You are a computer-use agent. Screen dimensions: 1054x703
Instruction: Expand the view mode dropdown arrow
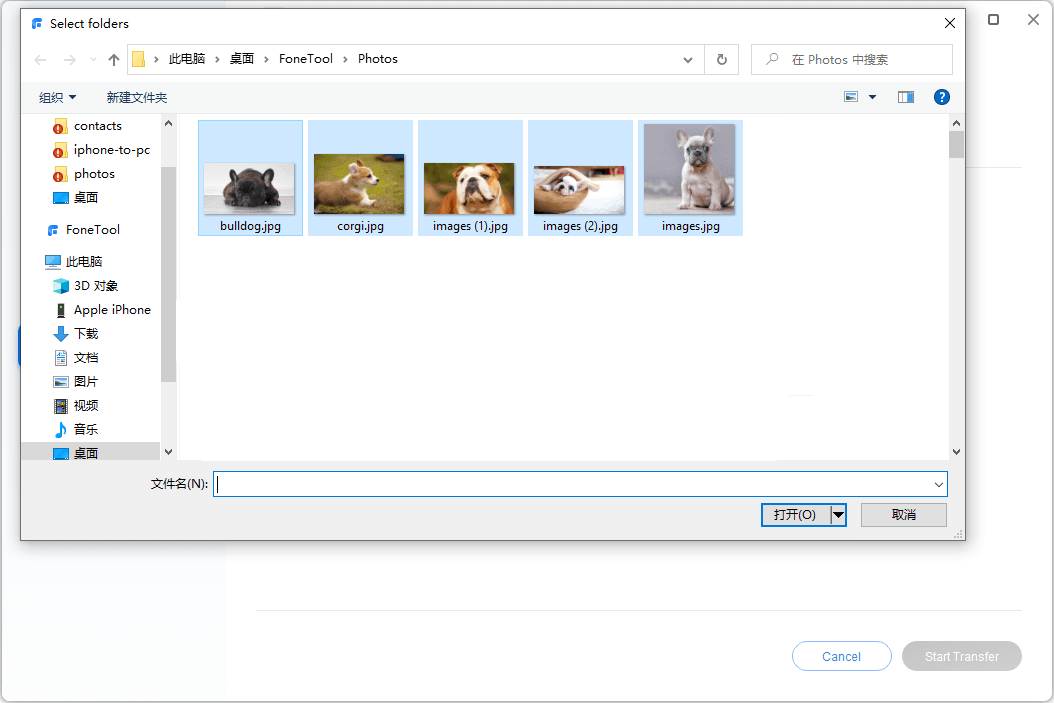point(872,97)
